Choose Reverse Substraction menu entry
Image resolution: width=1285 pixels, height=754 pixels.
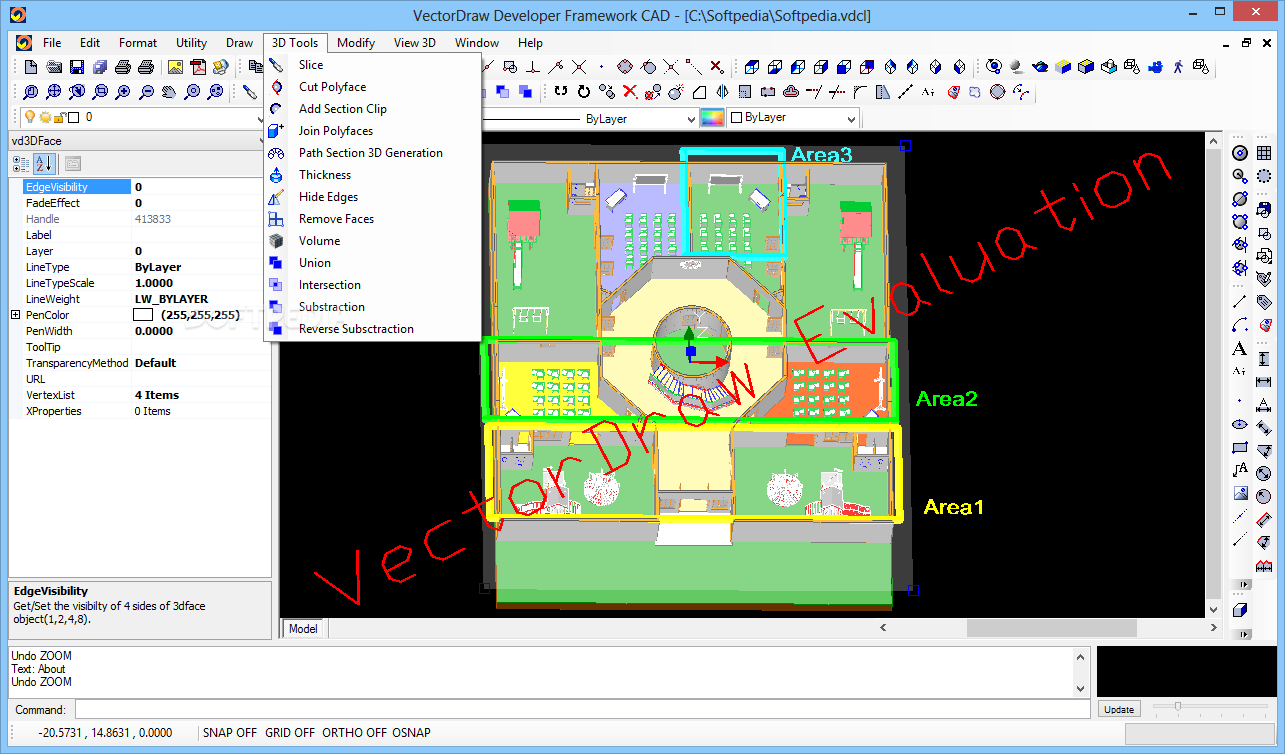click(x=356, y=329)
